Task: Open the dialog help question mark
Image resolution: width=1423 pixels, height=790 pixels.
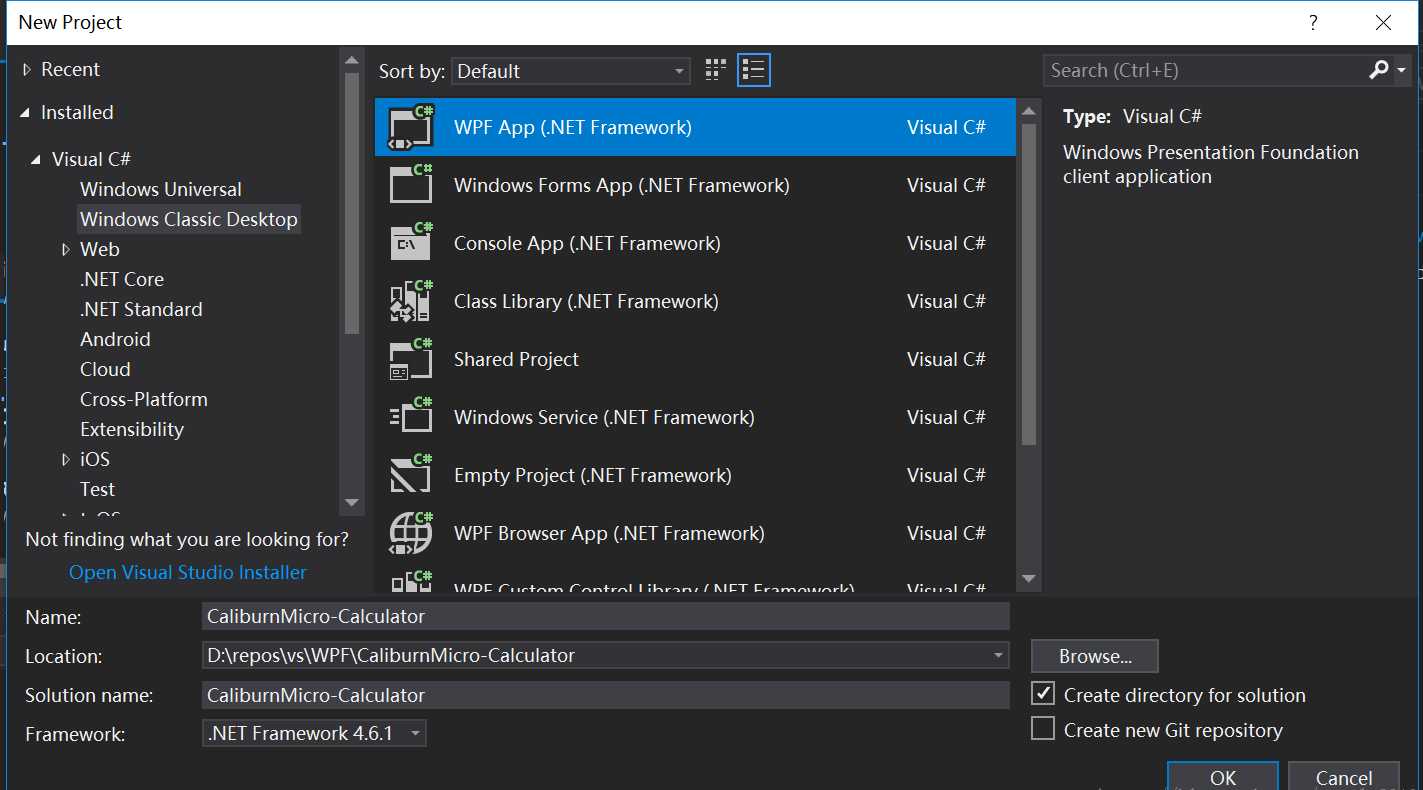Action: click(x=1313, y=22)
